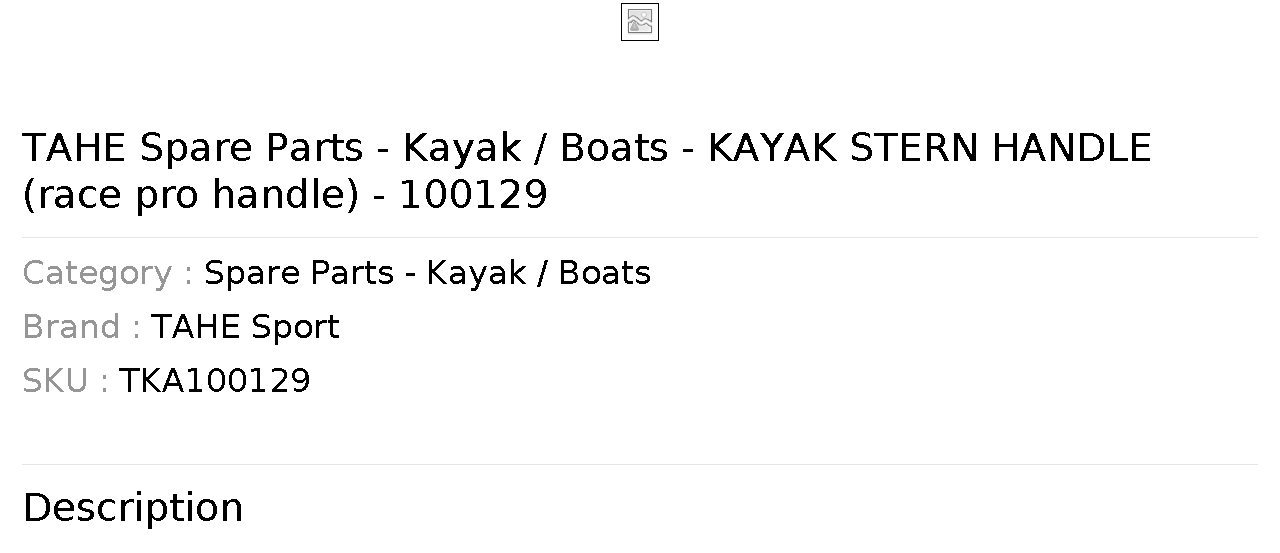Click the product title heading
The height and width of the screenshot is (553, 1280).
(x=587, y=171)
